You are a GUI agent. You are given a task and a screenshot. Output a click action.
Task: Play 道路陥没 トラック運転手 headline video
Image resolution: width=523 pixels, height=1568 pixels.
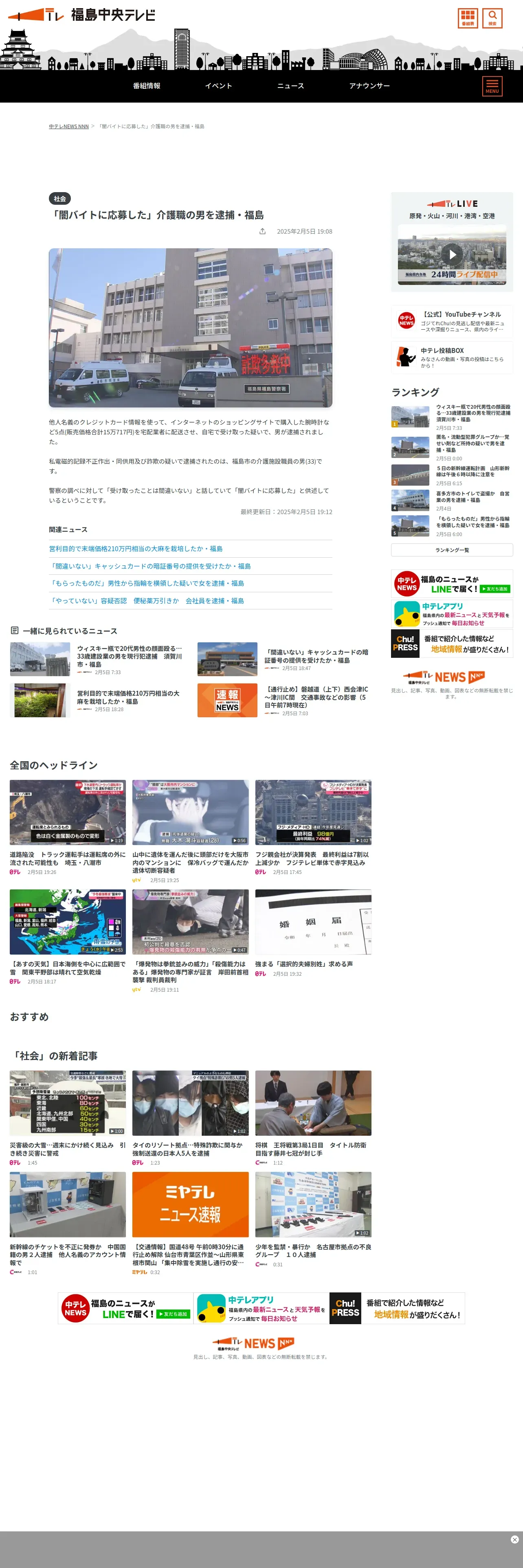click(68, 812)
